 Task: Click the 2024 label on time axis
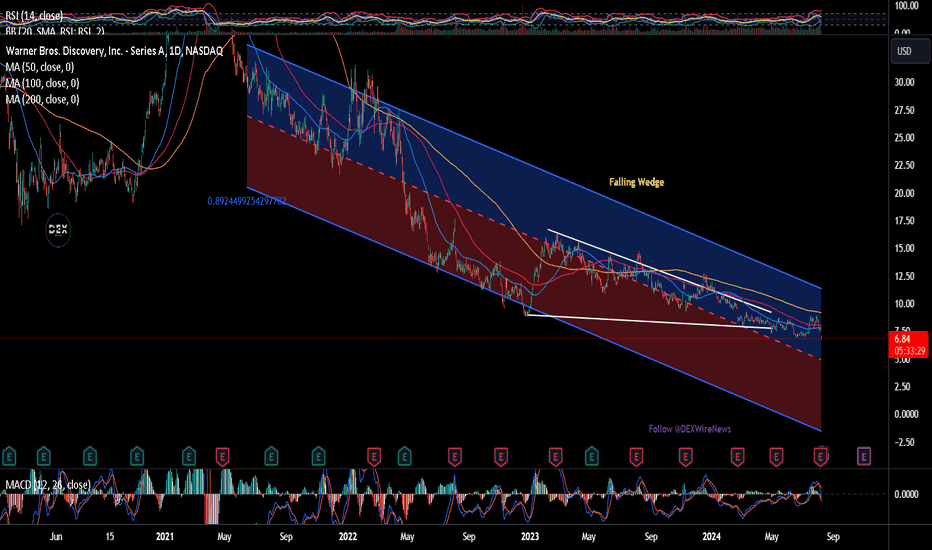[x=711, y=536]
